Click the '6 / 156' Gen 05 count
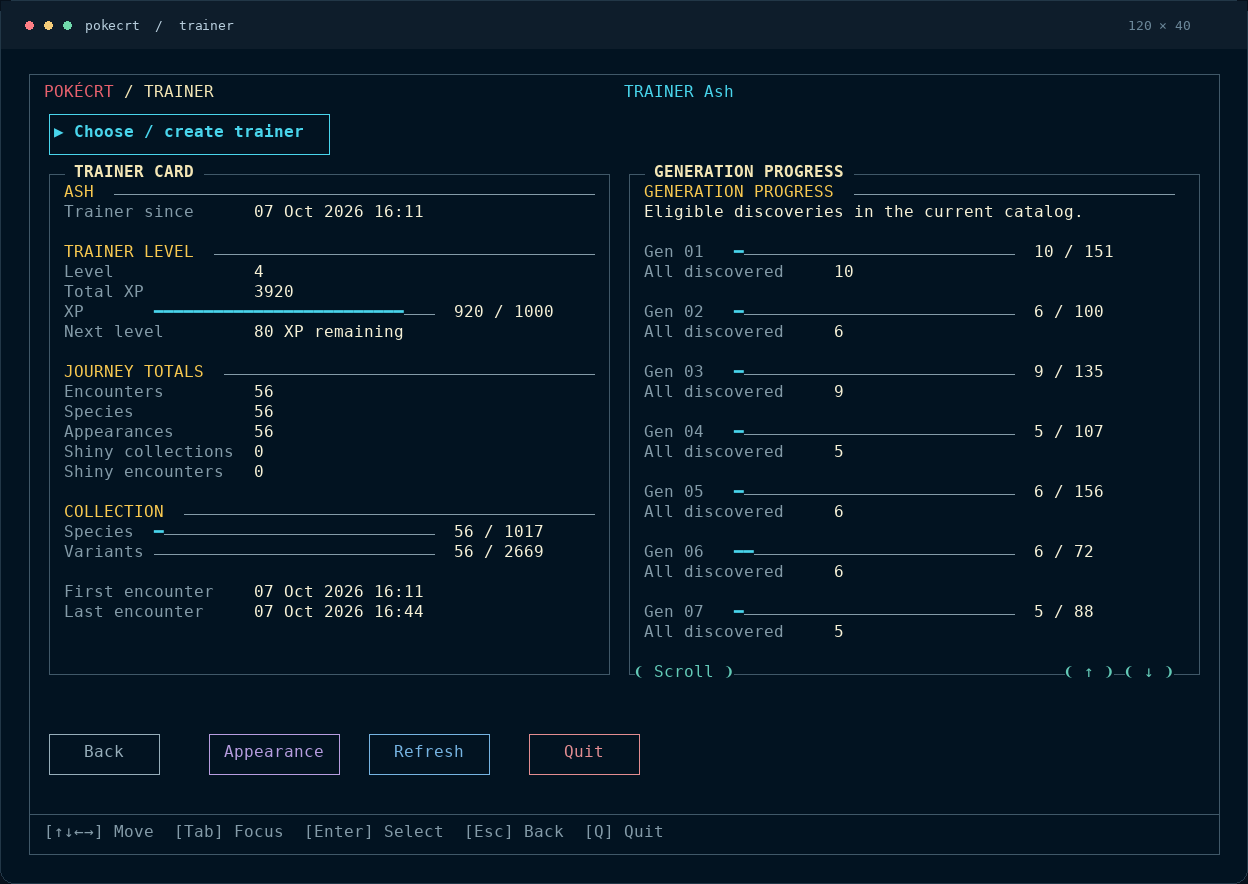Viewport: 1248px width, 884px height. click(1069, 492)
